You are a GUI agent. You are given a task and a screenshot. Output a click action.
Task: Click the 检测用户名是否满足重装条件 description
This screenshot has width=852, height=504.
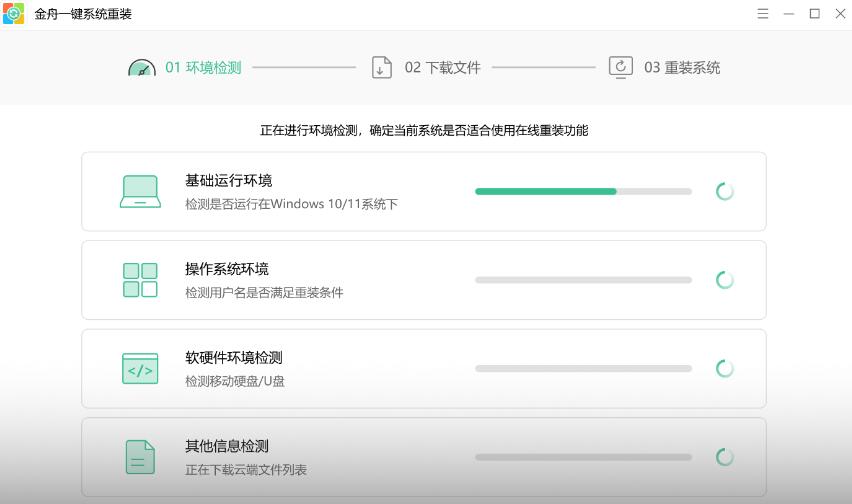click(x=264, y=293)
